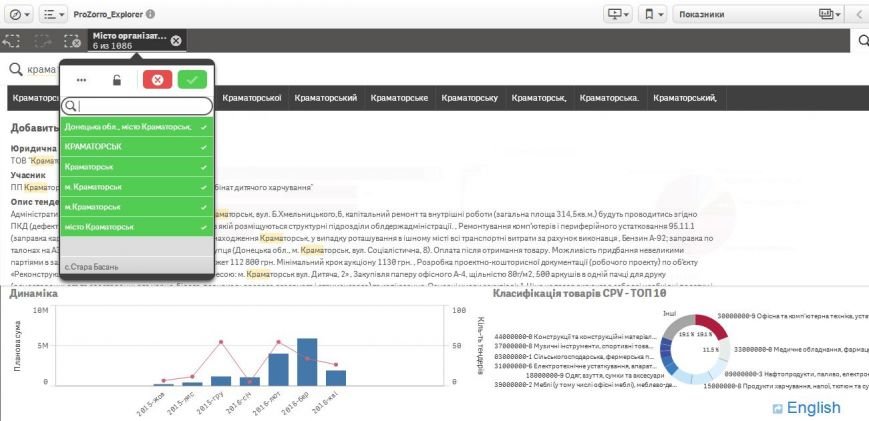Screen dimensions: 869x421
Task: Click the English language link
Action: coord(813,408)
